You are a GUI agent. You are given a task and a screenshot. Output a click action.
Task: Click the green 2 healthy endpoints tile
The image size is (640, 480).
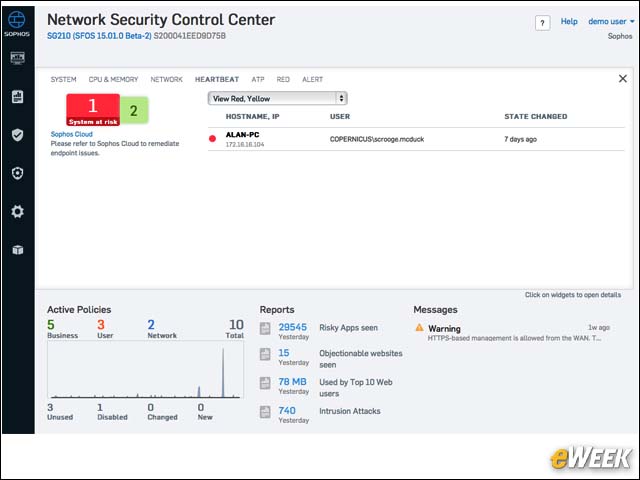(134, 110)
